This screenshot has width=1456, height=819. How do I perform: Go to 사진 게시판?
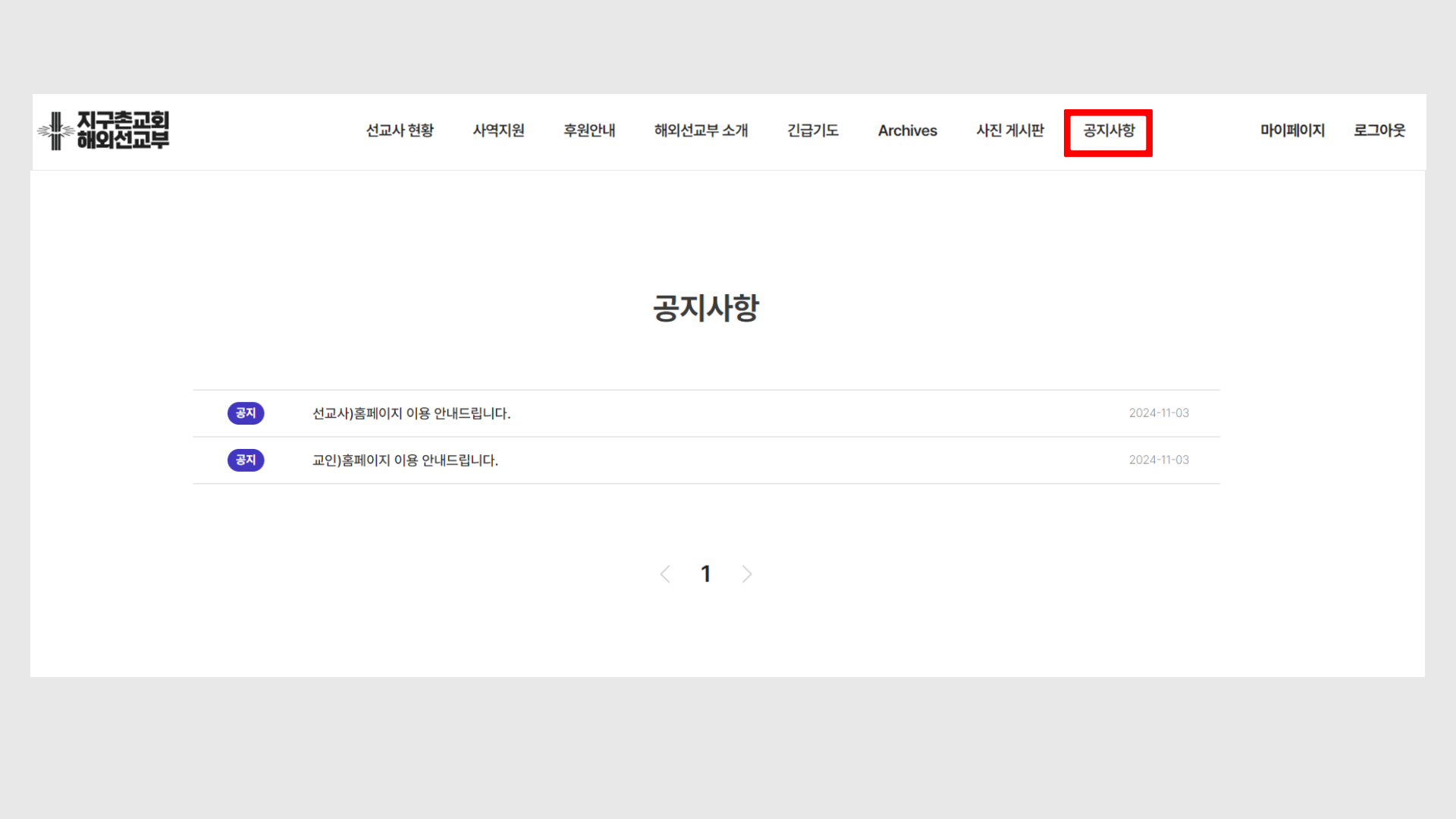point(1009,130)
